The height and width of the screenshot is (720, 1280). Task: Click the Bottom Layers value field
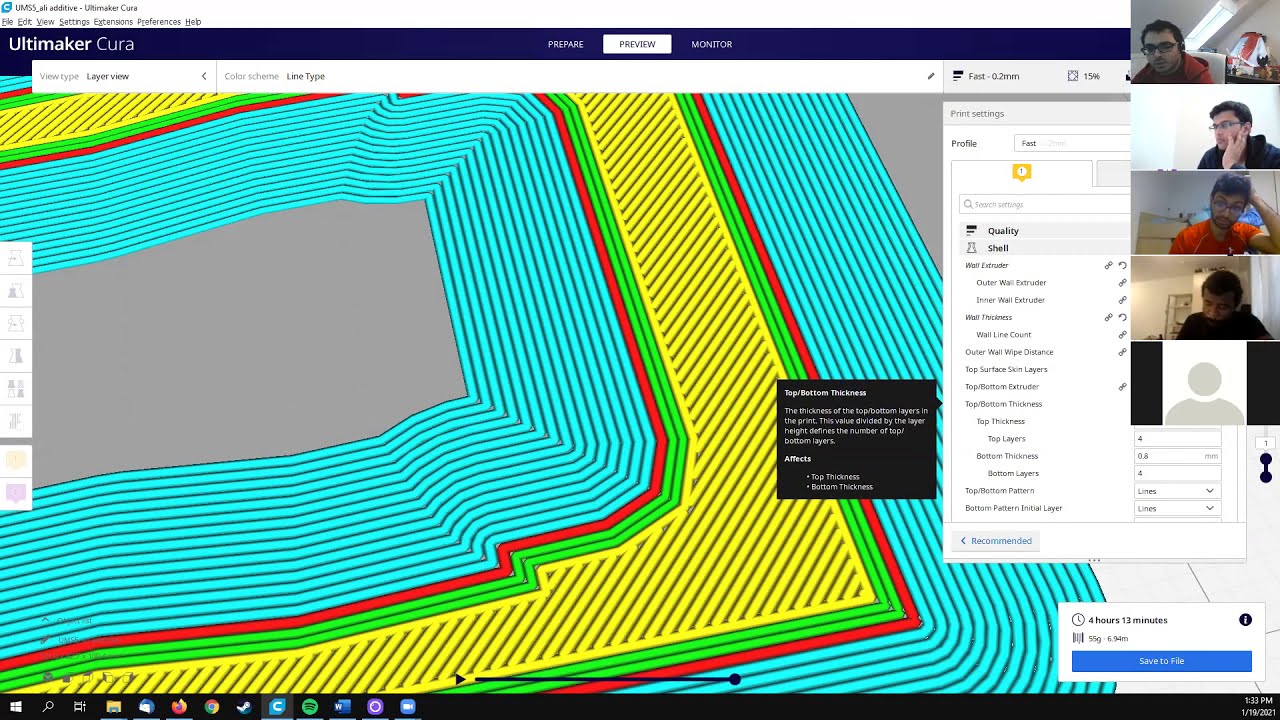1178,473
